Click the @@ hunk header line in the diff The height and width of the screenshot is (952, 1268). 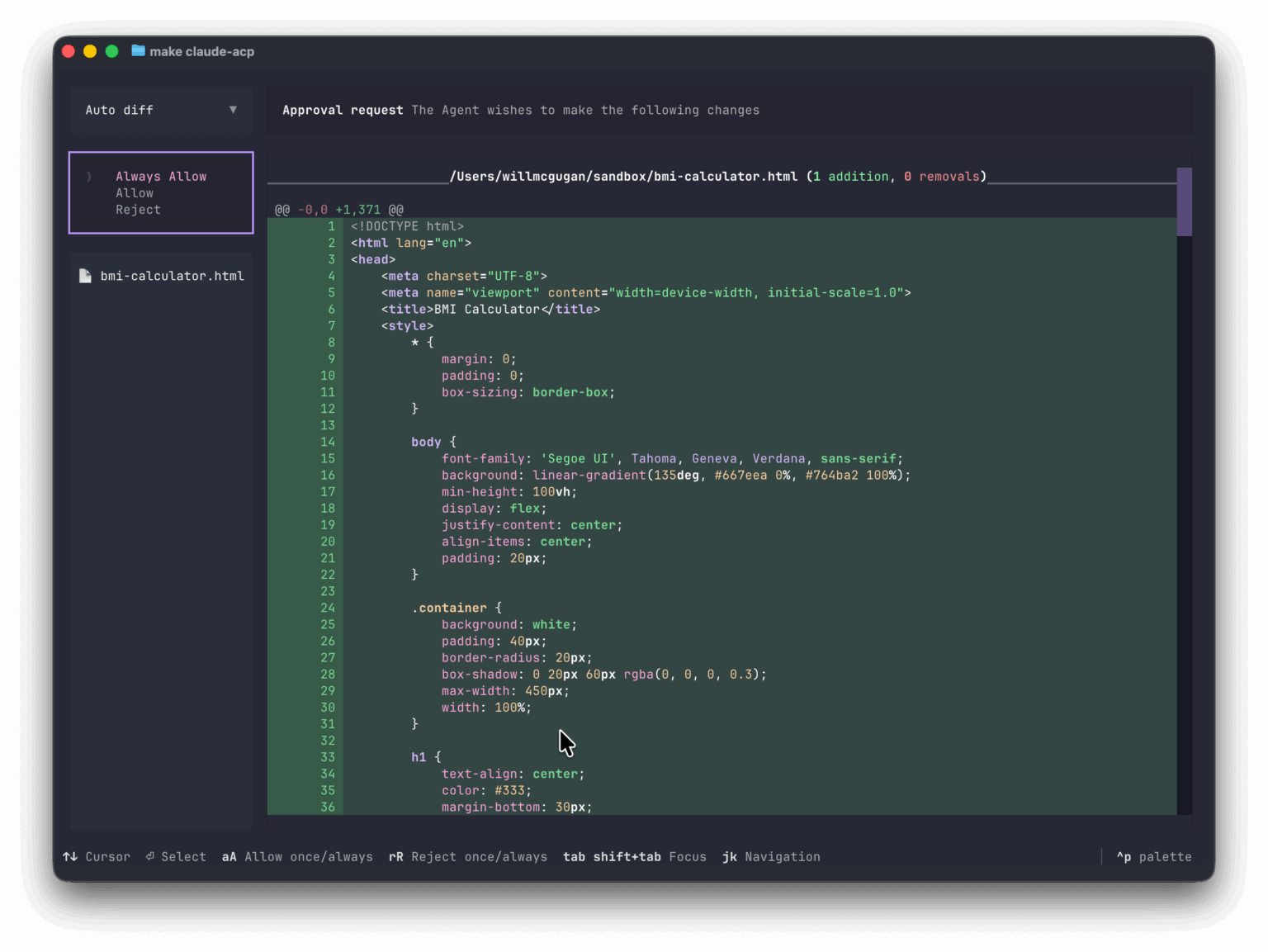340,209
